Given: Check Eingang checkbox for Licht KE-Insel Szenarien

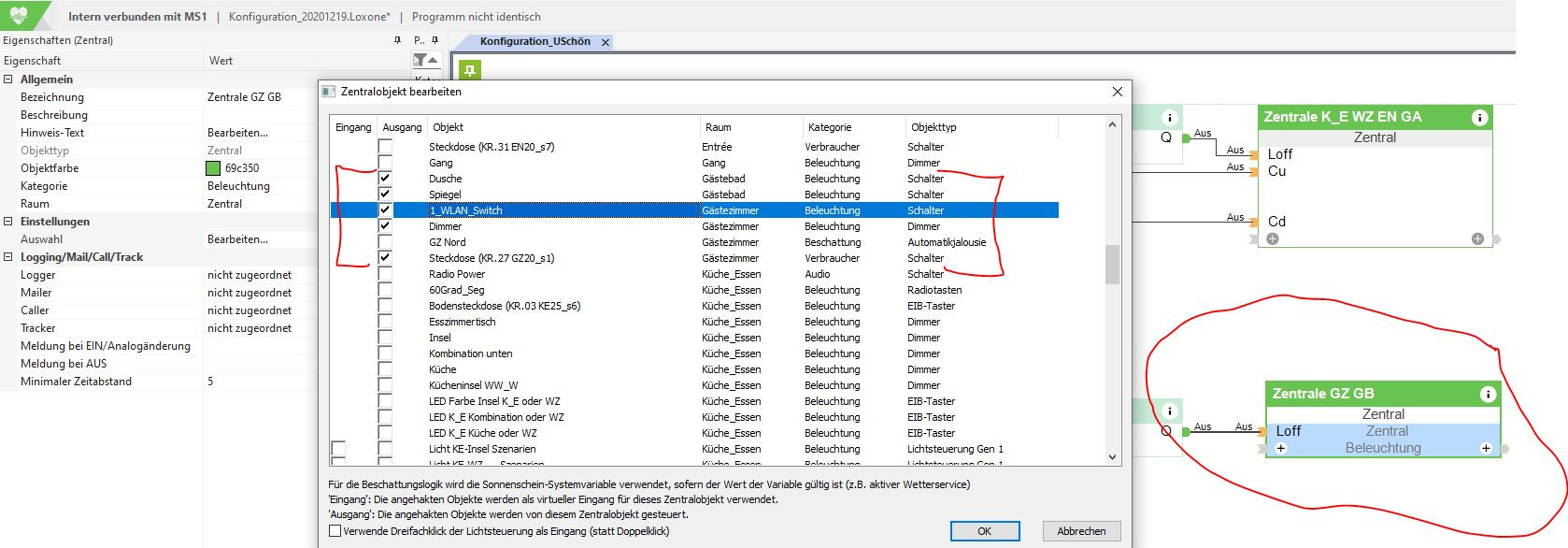Looking at the screenshot, I should 338,449.
